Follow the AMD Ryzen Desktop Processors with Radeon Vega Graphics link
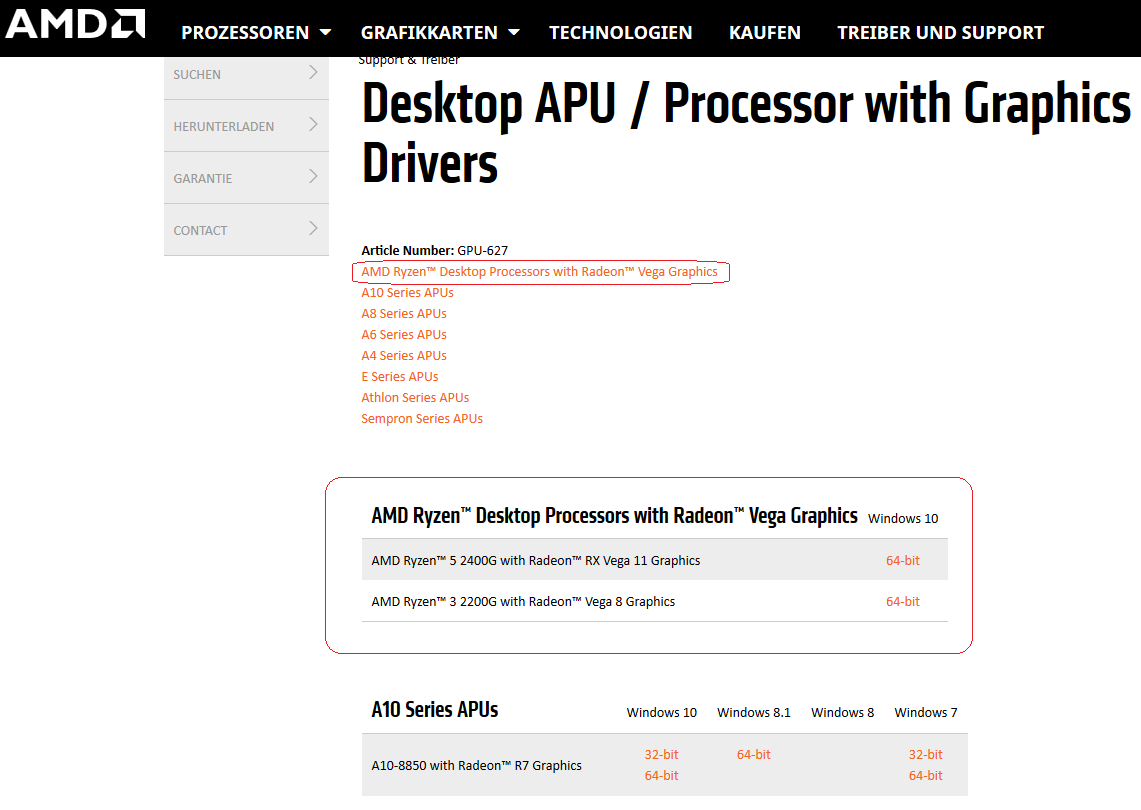Screen dimensions: 1141x810 (x=539, y=271)
